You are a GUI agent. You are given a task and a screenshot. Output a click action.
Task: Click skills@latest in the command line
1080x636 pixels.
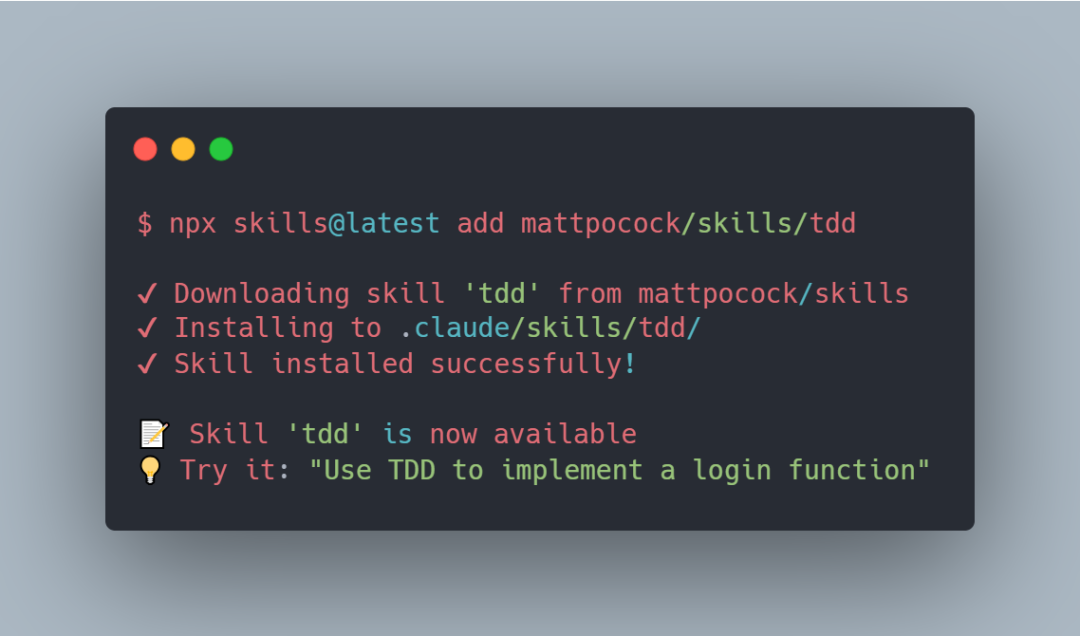[x=336, y=223]
